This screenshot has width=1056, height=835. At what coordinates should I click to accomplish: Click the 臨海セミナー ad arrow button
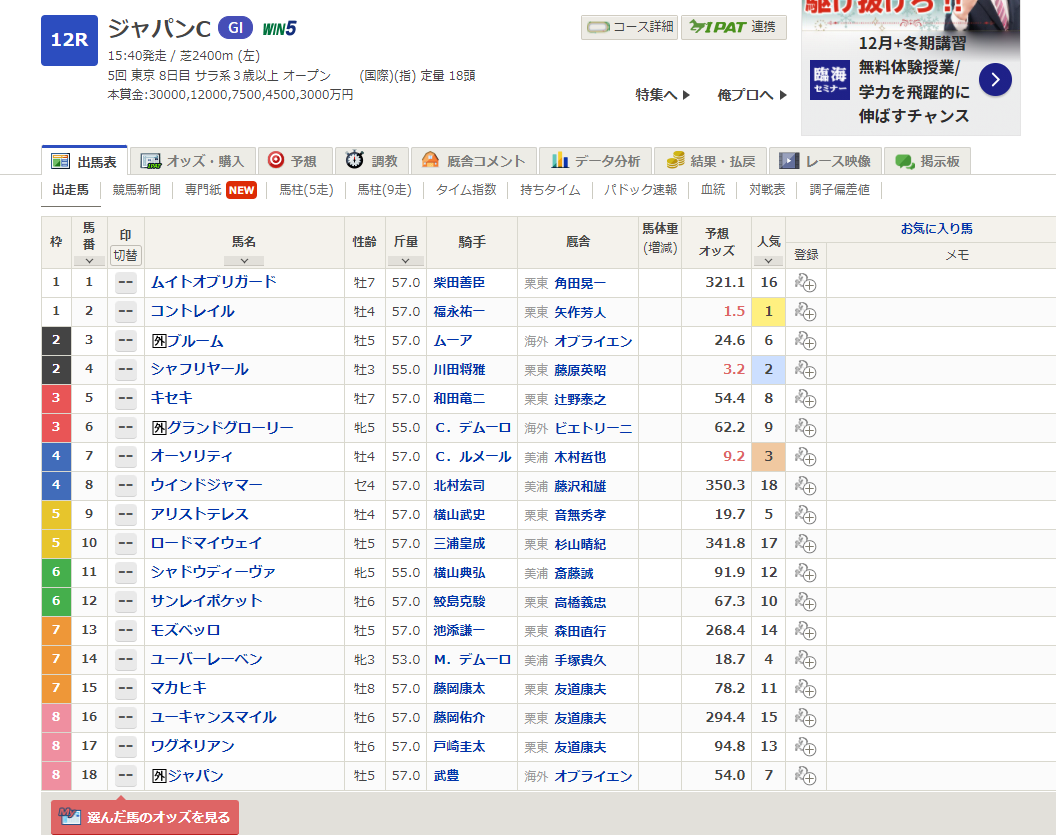click(x=995, y=79)
